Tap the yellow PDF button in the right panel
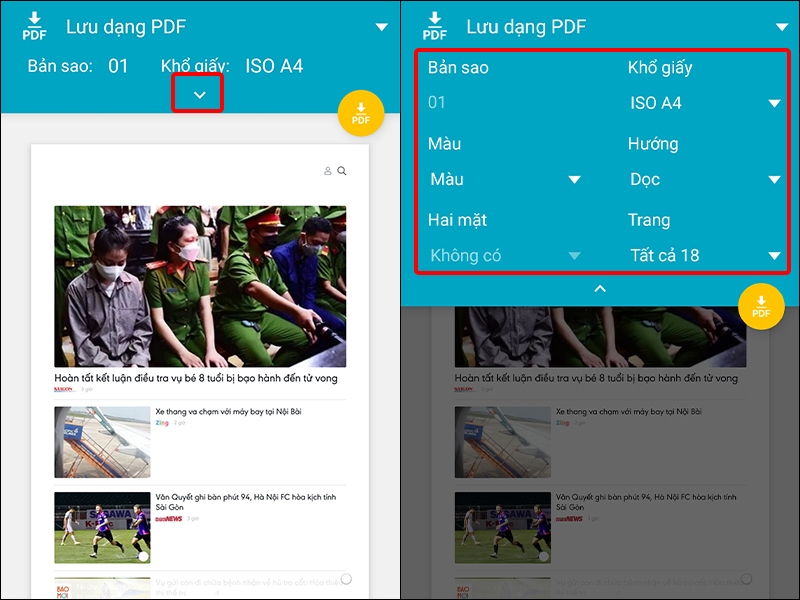Image resolution: width=800 pixels, height=600 pixels. 761,307
